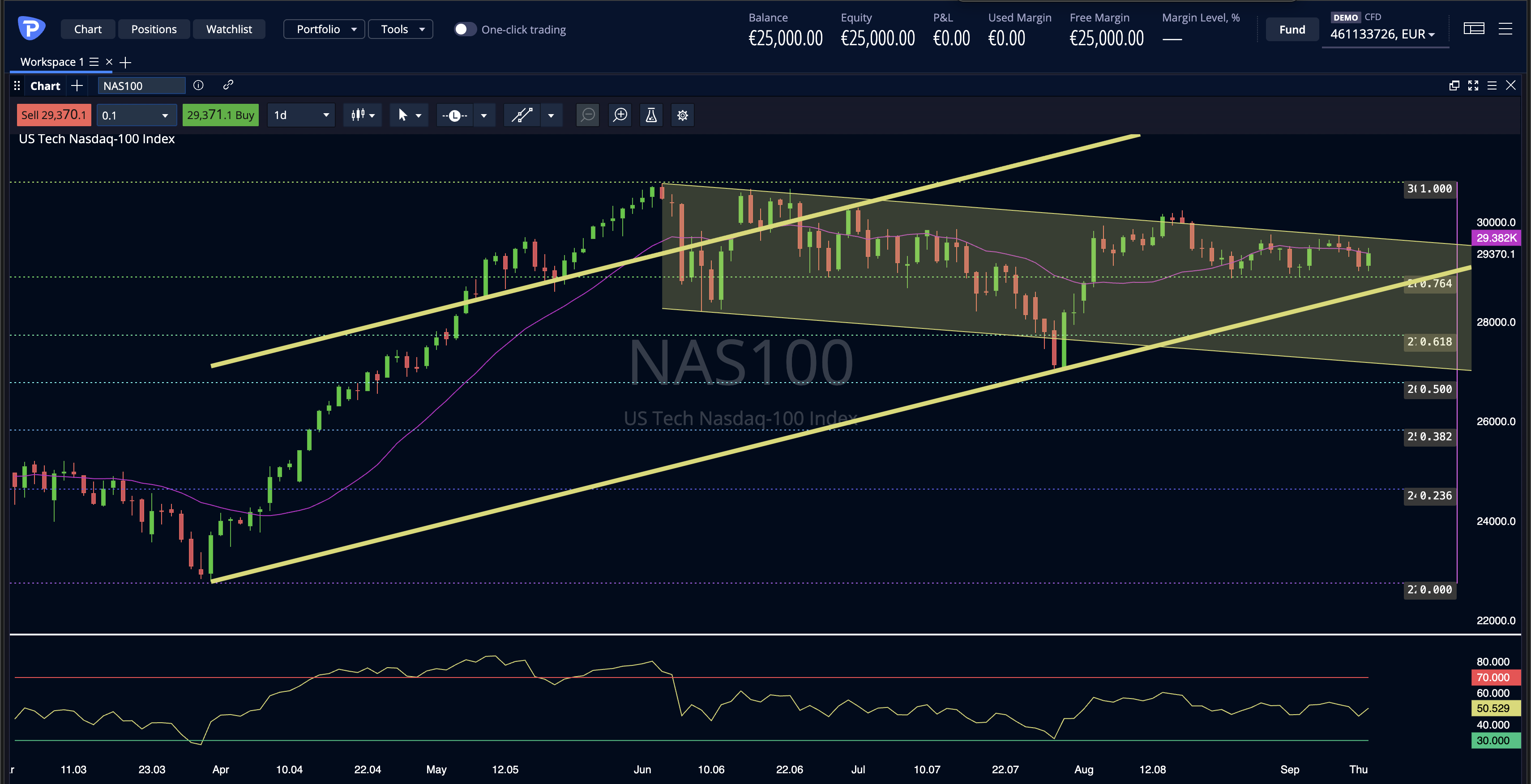Screen dimensions: 1531x784
Task: Click the chart panel drag handle
Action: [x=17, y=85]
